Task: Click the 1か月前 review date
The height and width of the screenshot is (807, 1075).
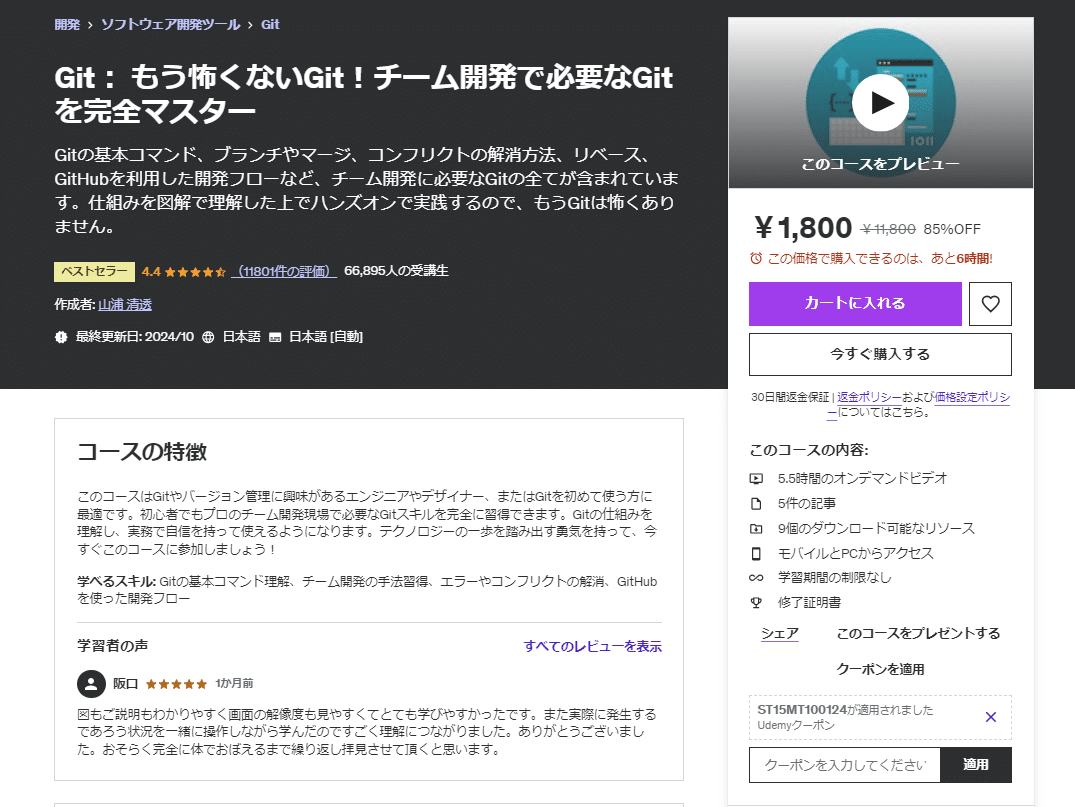Action: click(x=234, y=684)
